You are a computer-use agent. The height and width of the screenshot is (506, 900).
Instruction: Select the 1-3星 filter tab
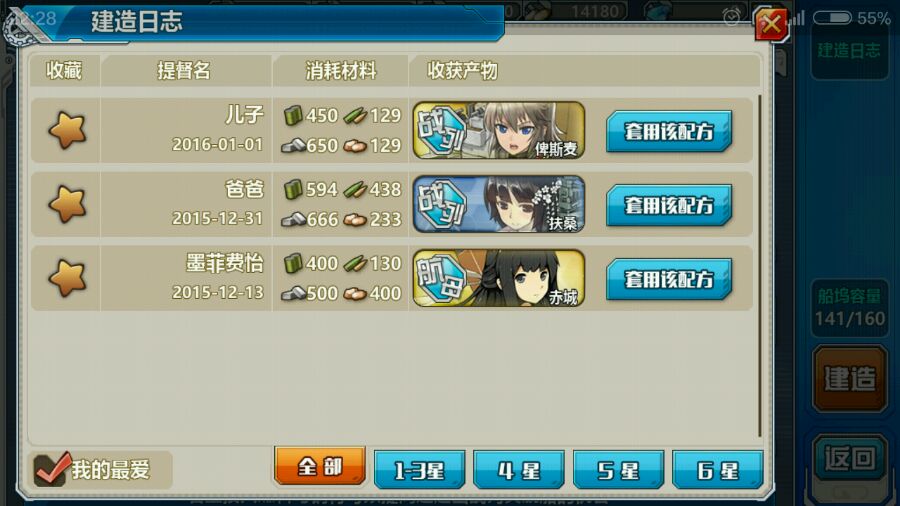[420, 470]
